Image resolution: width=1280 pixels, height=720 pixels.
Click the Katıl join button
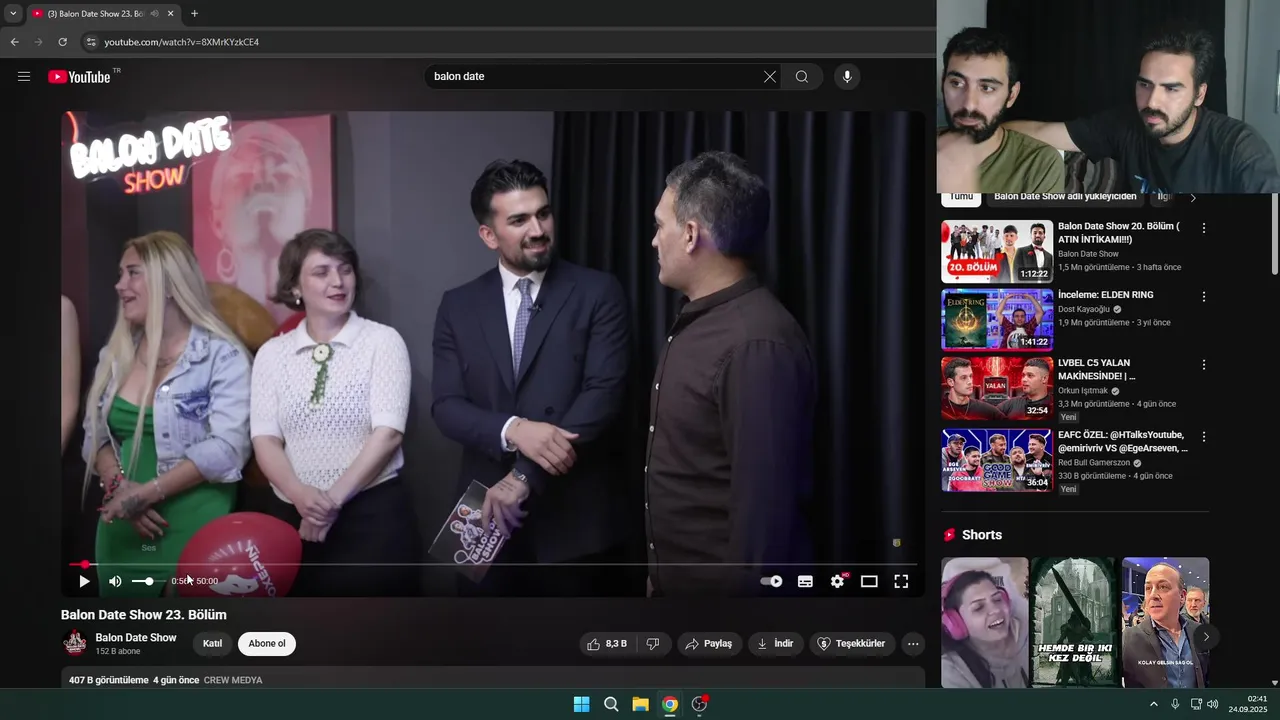pos(212,644)
